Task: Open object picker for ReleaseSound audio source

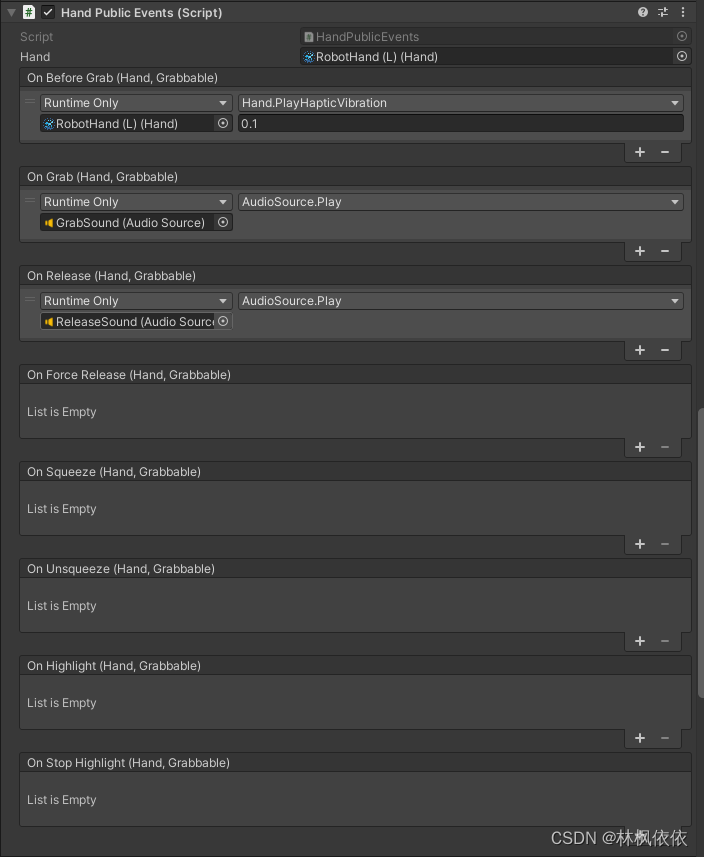Action: (x=223, y=321)
